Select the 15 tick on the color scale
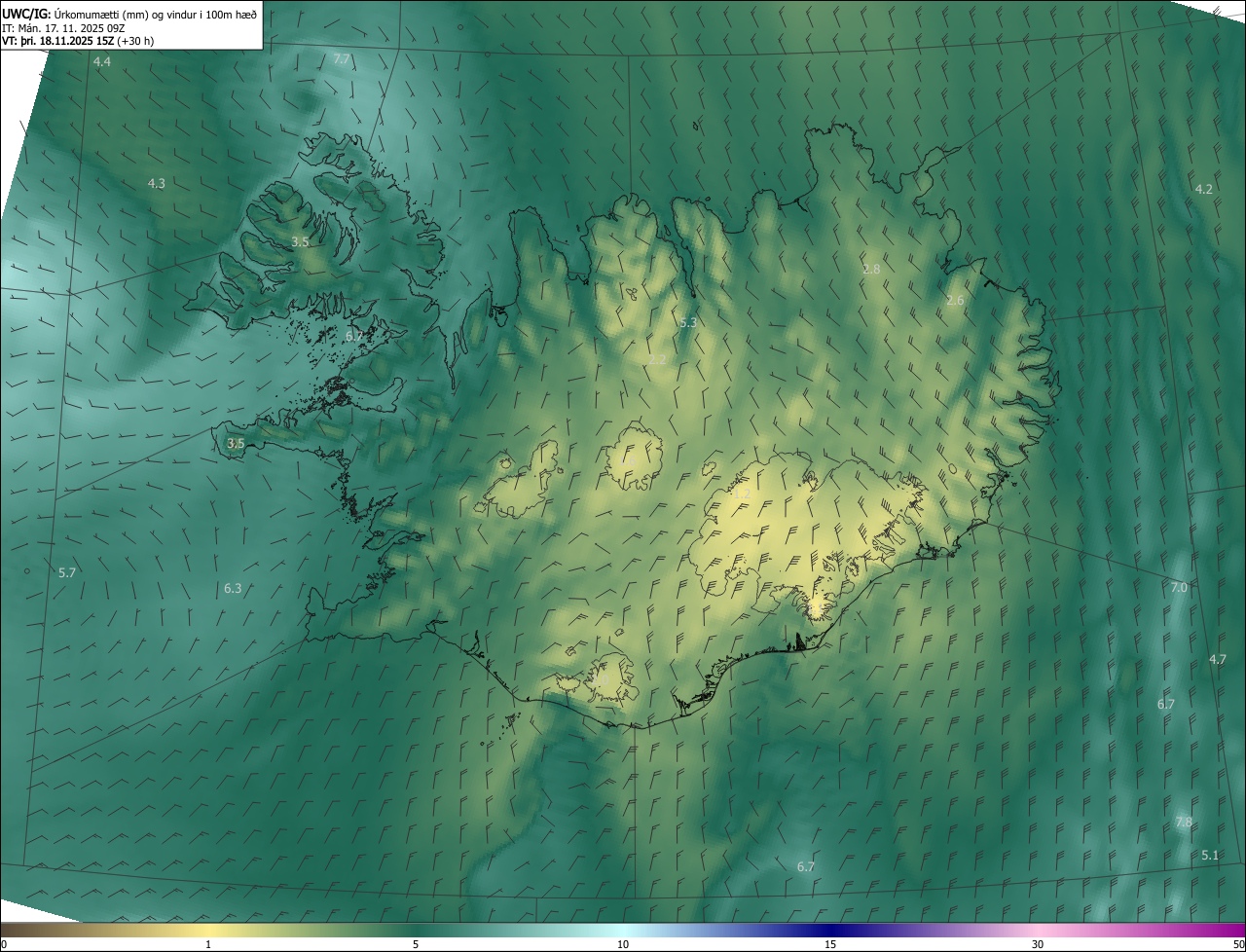The height and width of the screenshot is (952, 1246). (830, 944)
